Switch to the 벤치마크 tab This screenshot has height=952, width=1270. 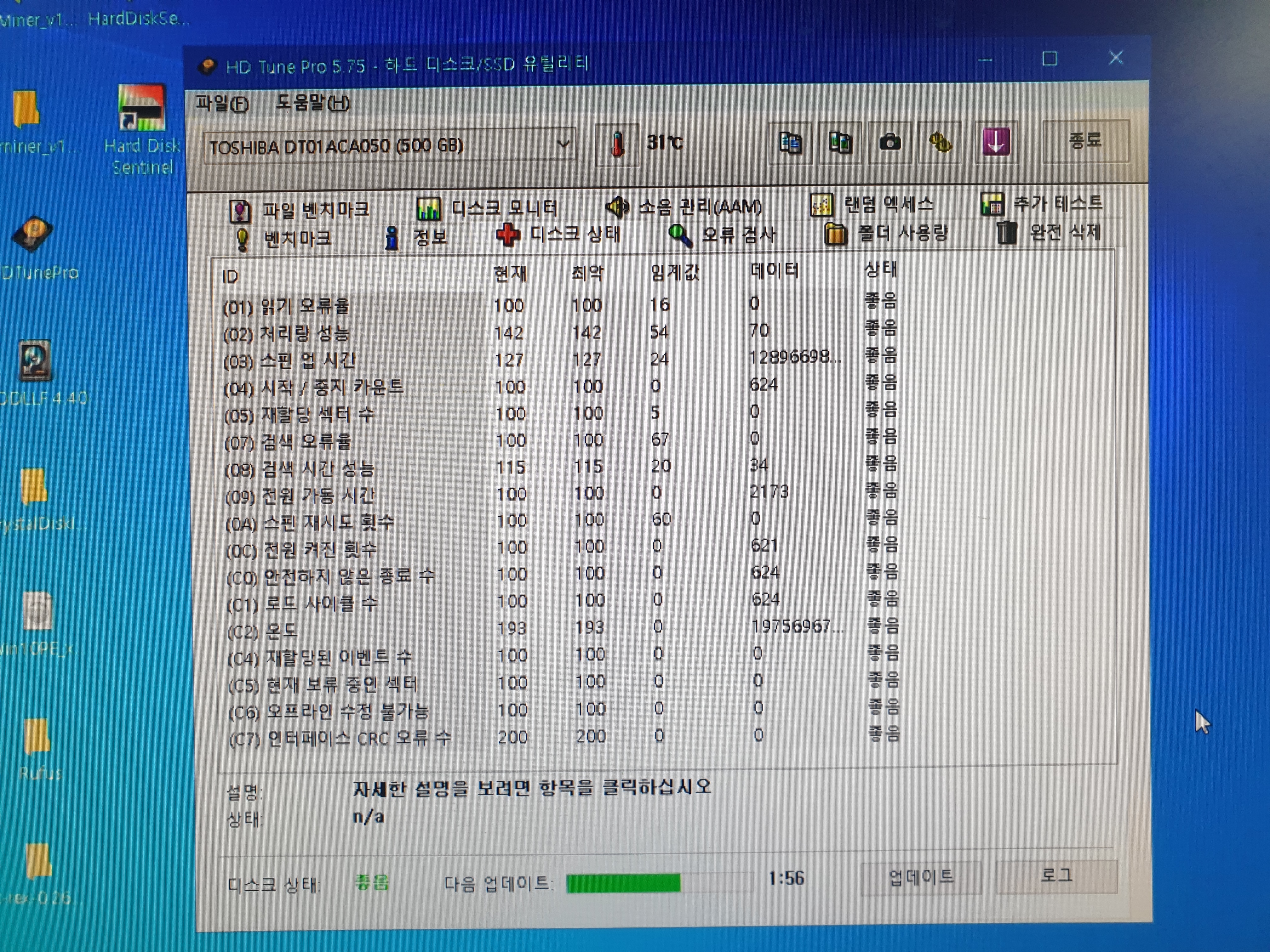point(283,239)
